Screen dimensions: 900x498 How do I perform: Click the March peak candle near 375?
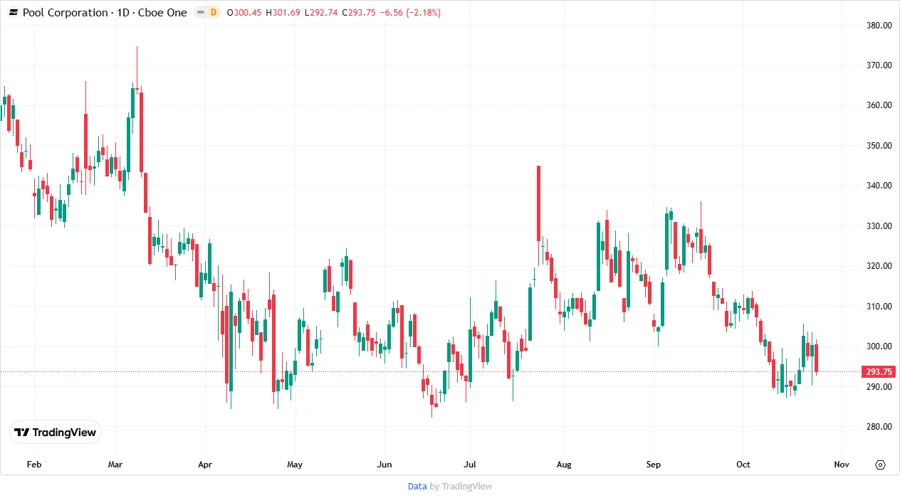click(137, 69)
